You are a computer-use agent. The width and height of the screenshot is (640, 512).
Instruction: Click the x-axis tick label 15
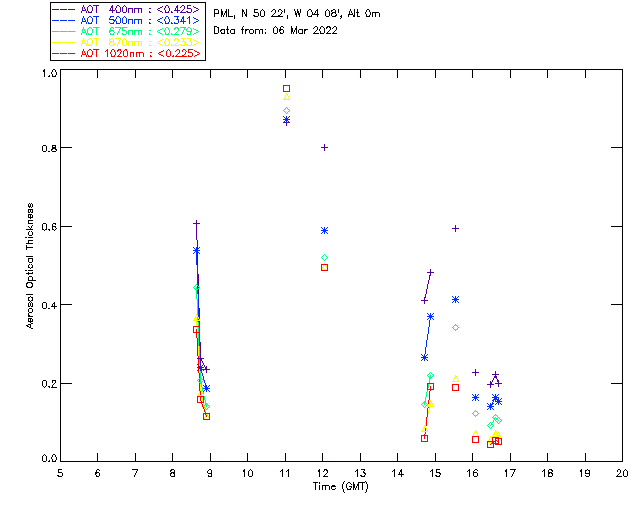click(x=435, y=473)
